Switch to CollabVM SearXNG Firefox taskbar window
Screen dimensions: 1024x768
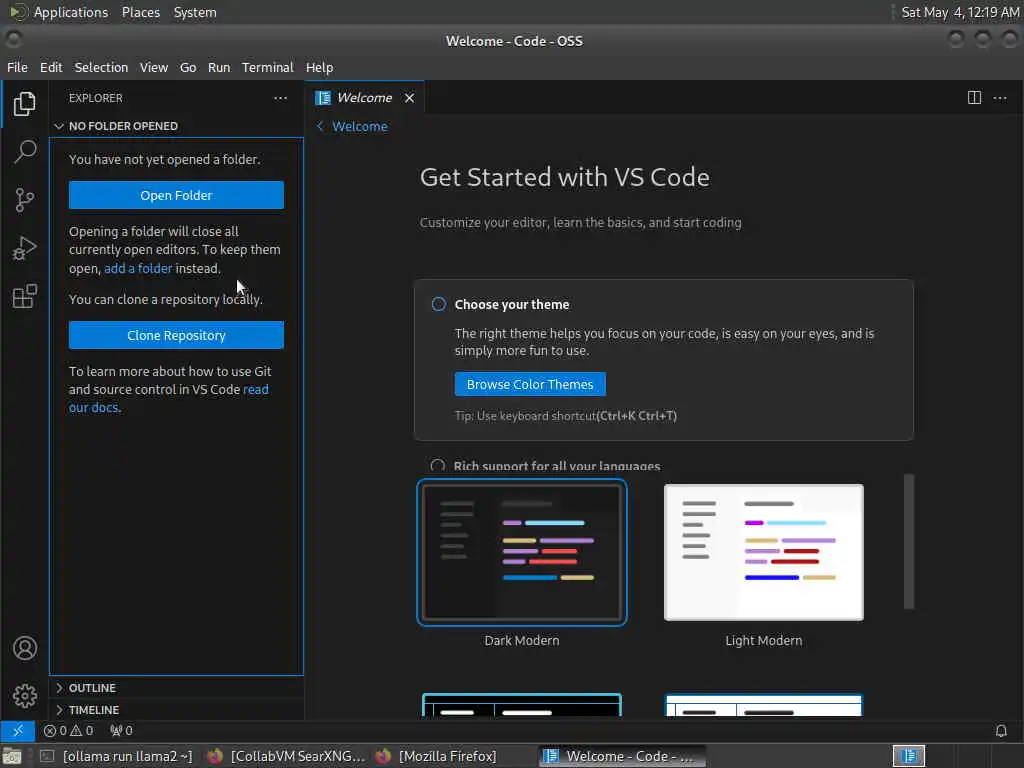pos(286,756)
